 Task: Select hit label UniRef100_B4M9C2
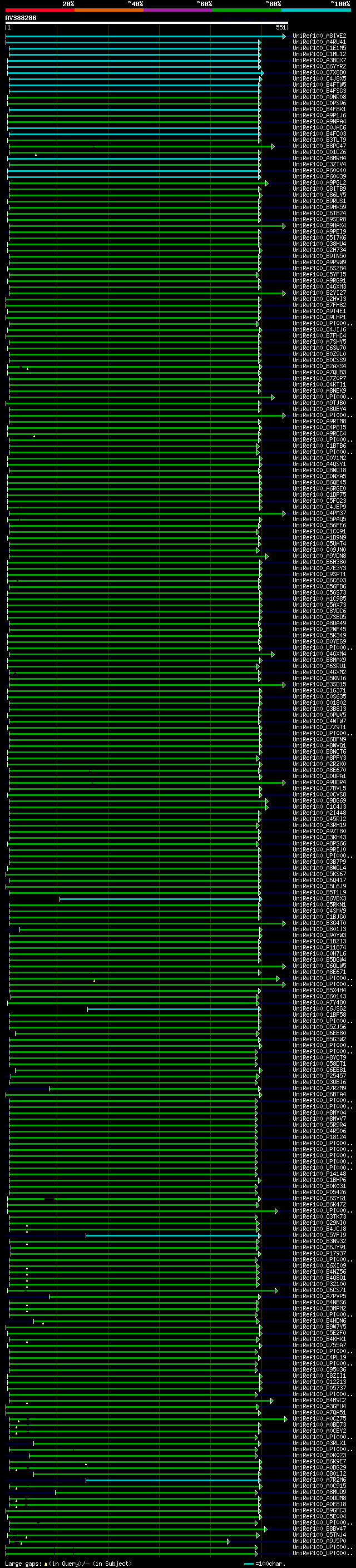click(x=319, y=1400)
